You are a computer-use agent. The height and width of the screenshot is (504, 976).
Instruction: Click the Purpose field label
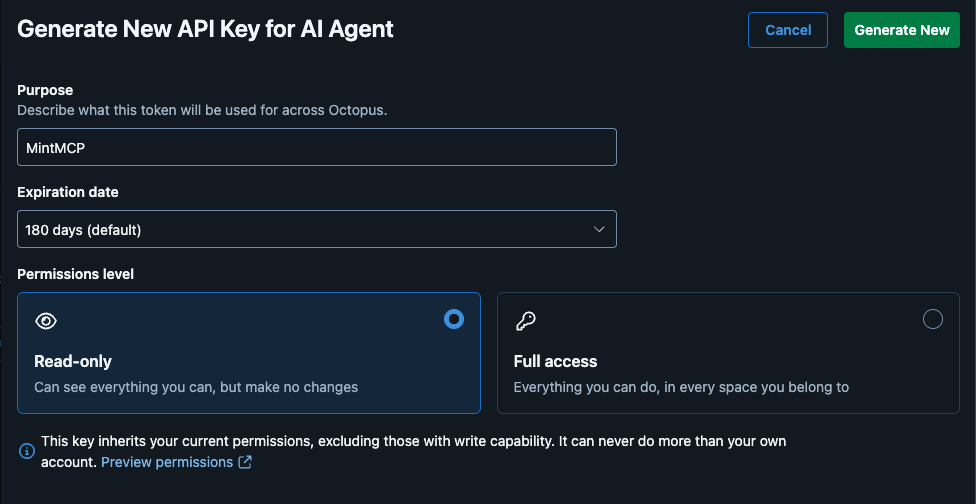point(45,90)
